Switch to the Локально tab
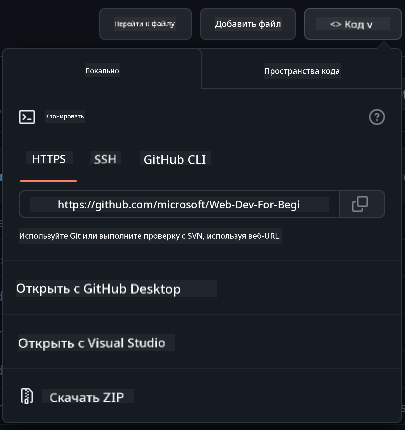Image resolution: width=405 pixels, height=430 pixels. (x=102, y=70)
